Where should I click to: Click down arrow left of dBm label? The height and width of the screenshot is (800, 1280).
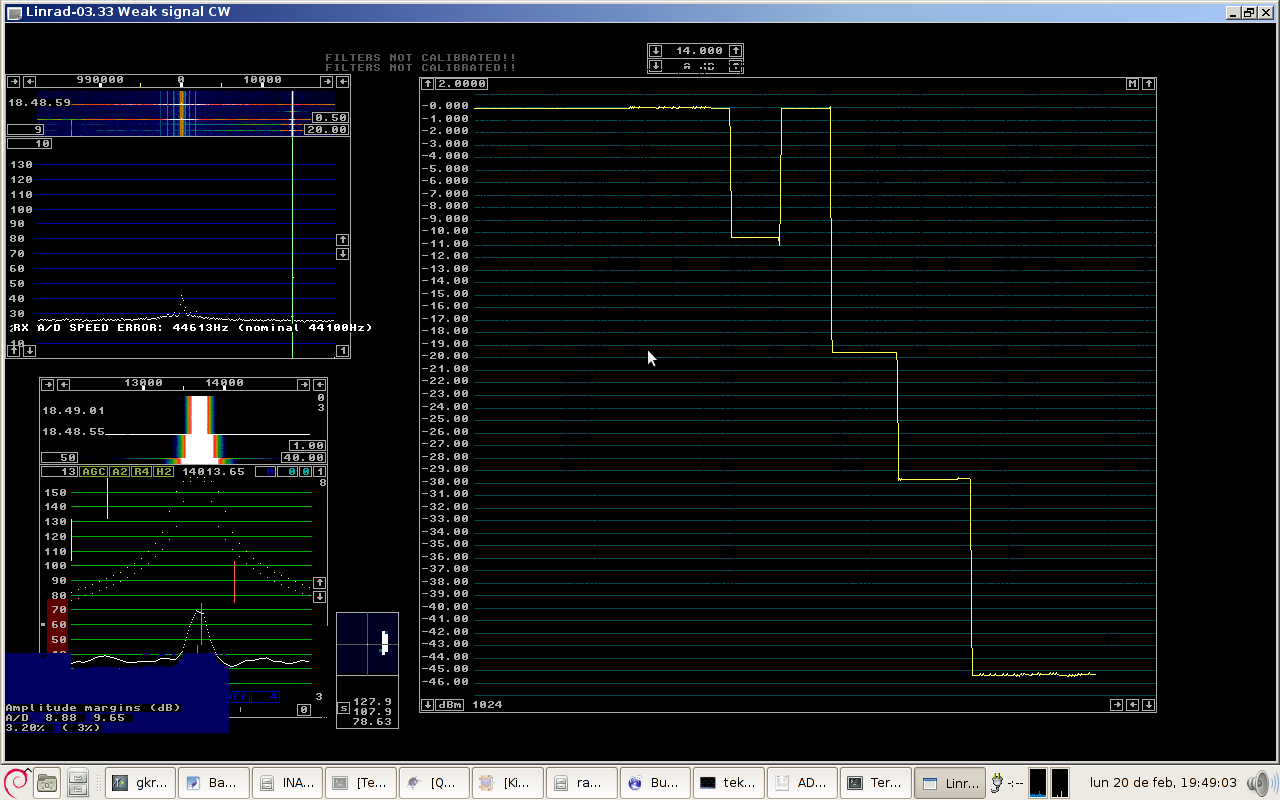pyautogui.click(x=427, y=705)
